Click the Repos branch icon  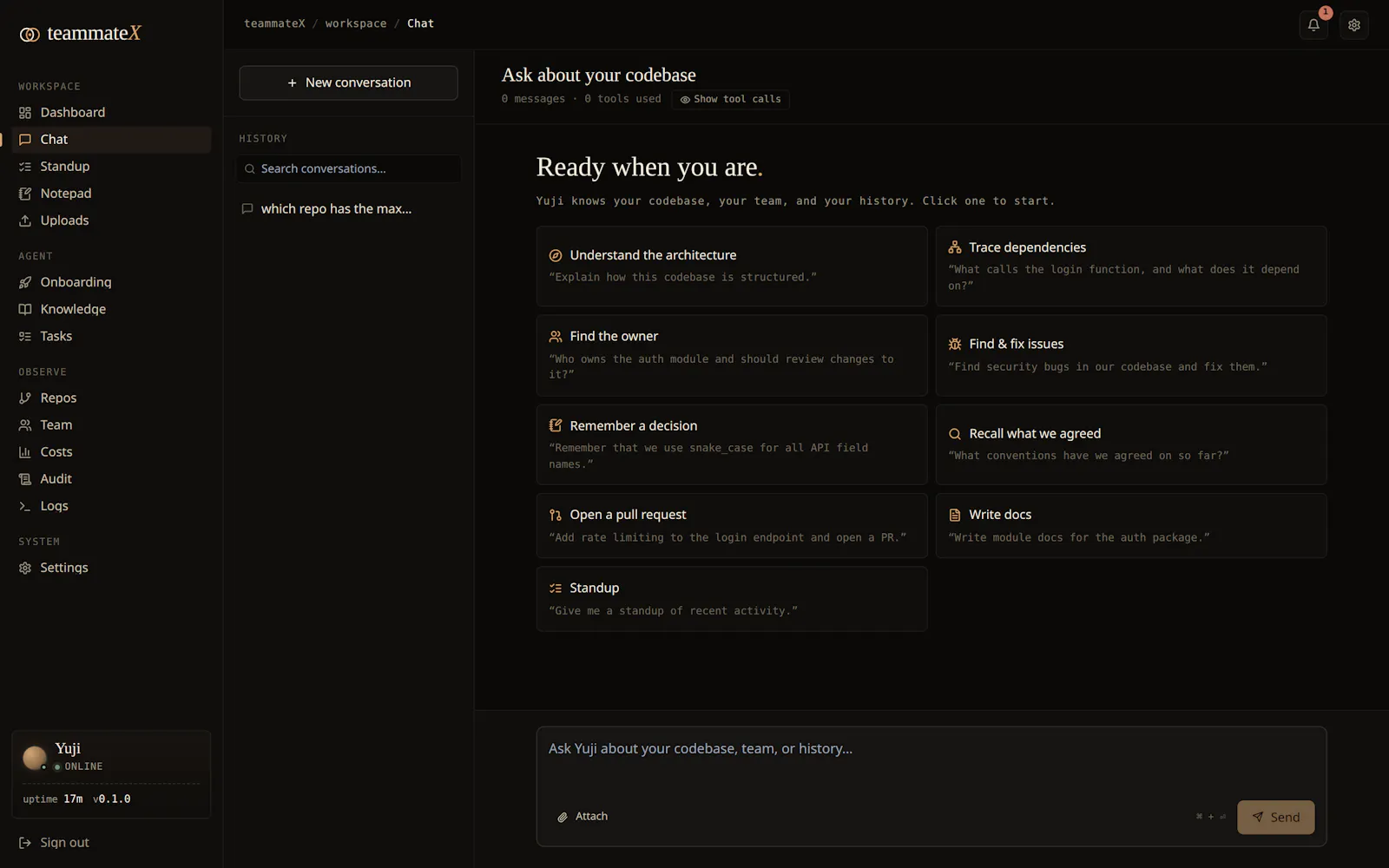[25, 398]
